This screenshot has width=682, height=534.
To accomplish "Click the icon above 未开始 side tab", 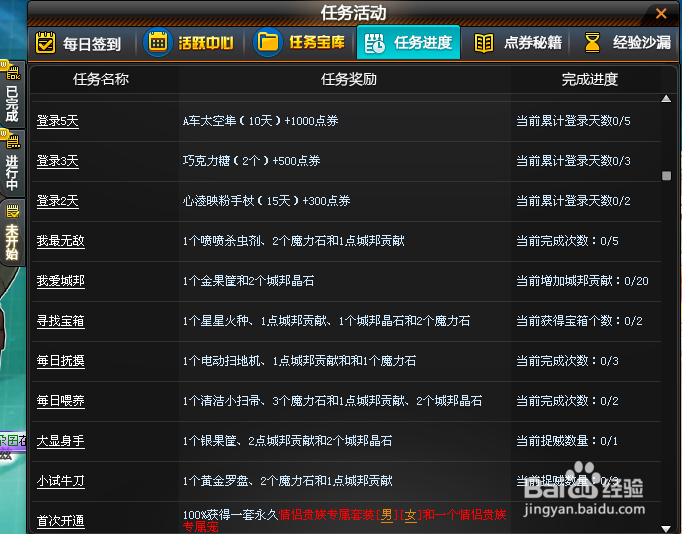I will click(x=12, y=211).
